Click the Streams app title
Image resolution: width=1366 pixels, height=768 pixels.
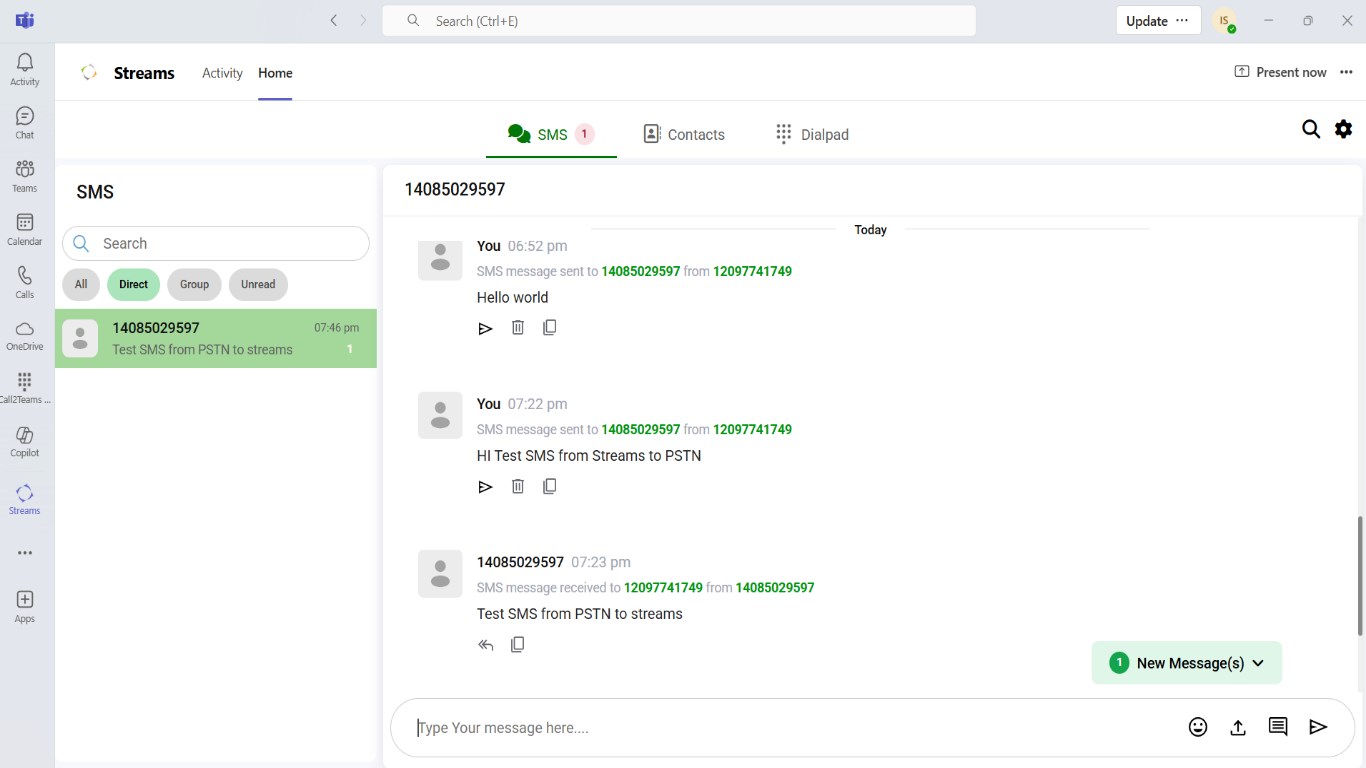coord(144,73)
